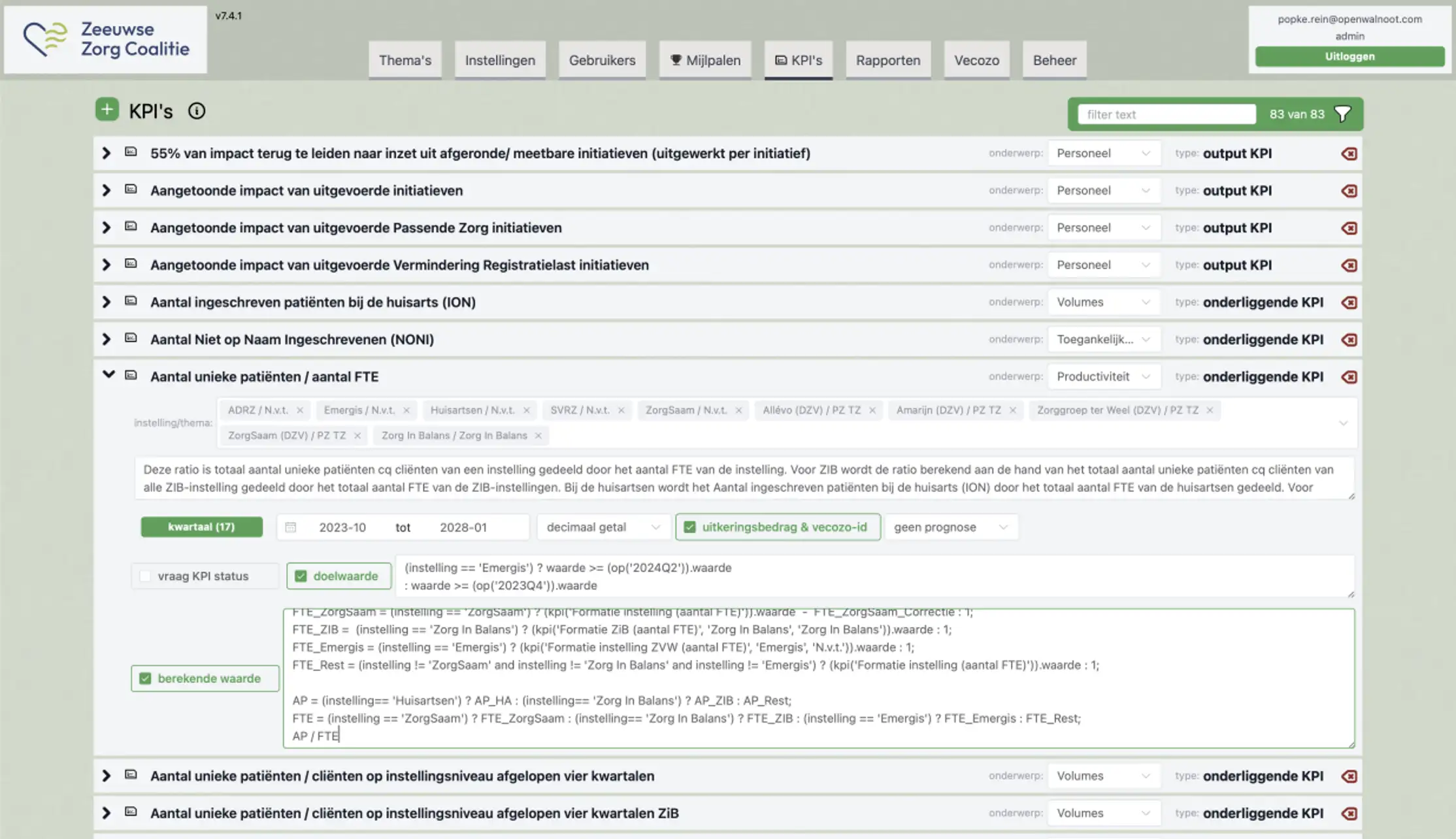Click the 'kwartaal (17)' button

[201, 527]
